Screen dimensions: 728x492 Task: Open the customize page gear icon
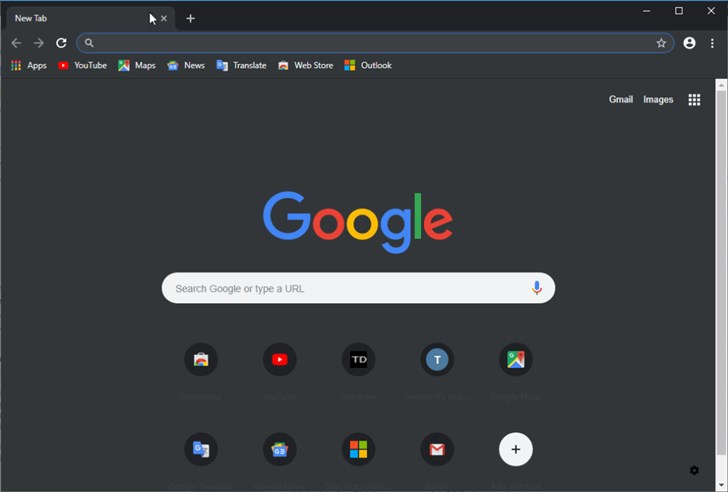694,470
